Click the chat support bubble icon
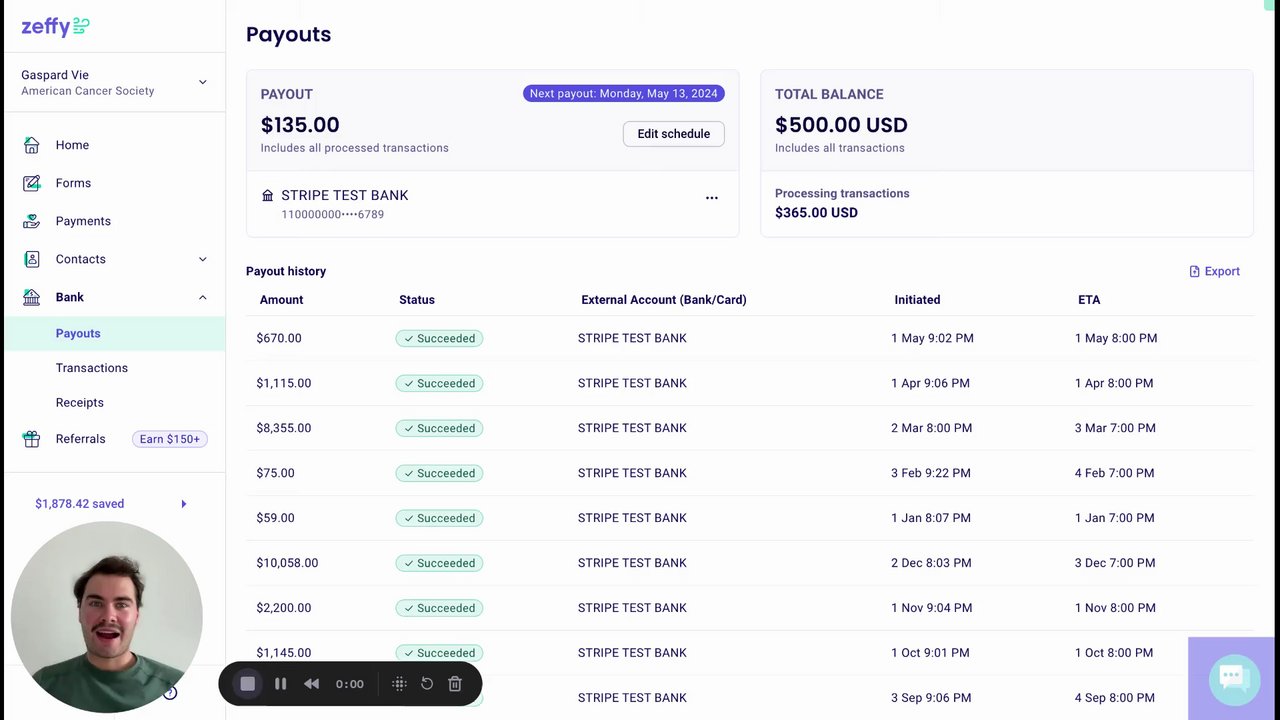The image size is (1280, 720). [x=1232, y=678]
